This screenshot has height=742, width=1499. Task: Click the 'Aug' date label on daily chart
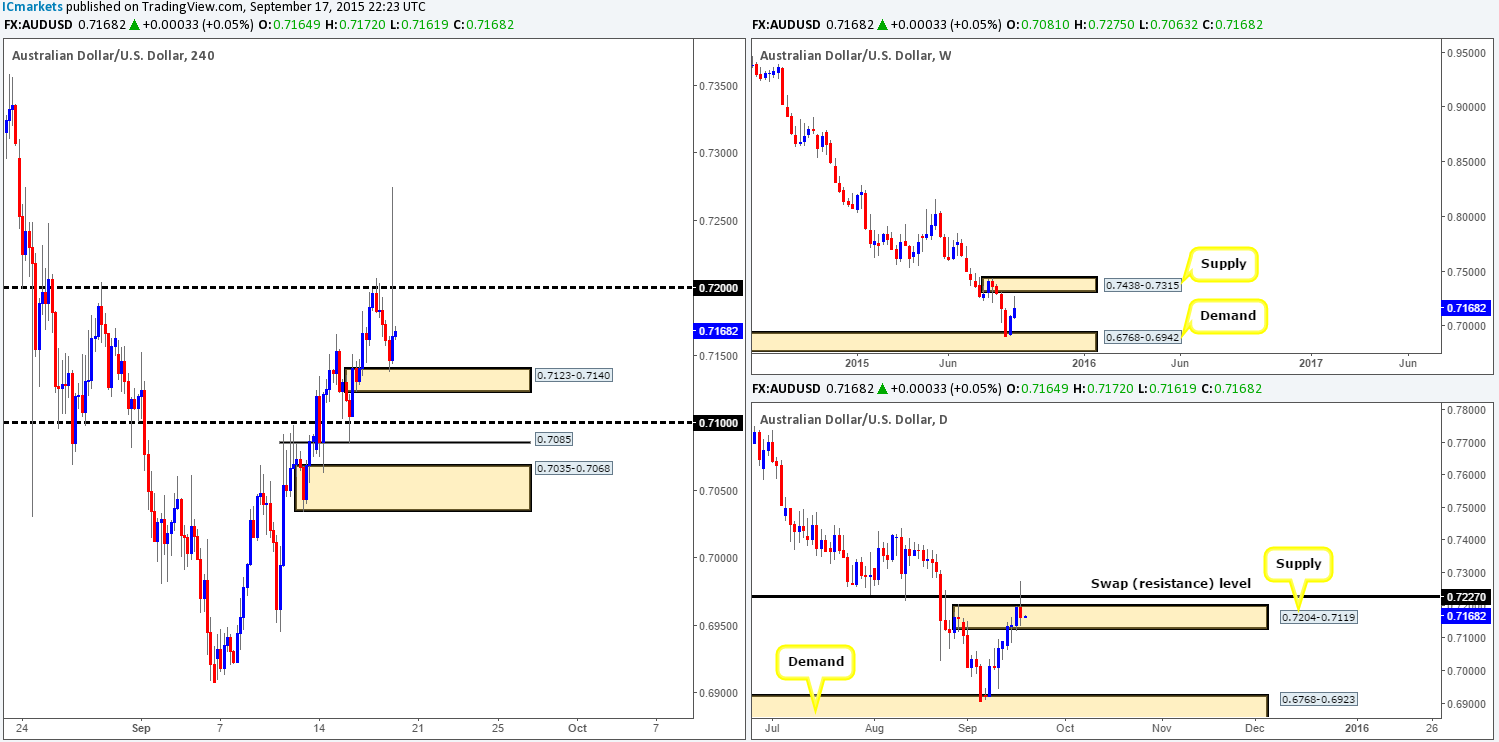(x=874, y=727)
